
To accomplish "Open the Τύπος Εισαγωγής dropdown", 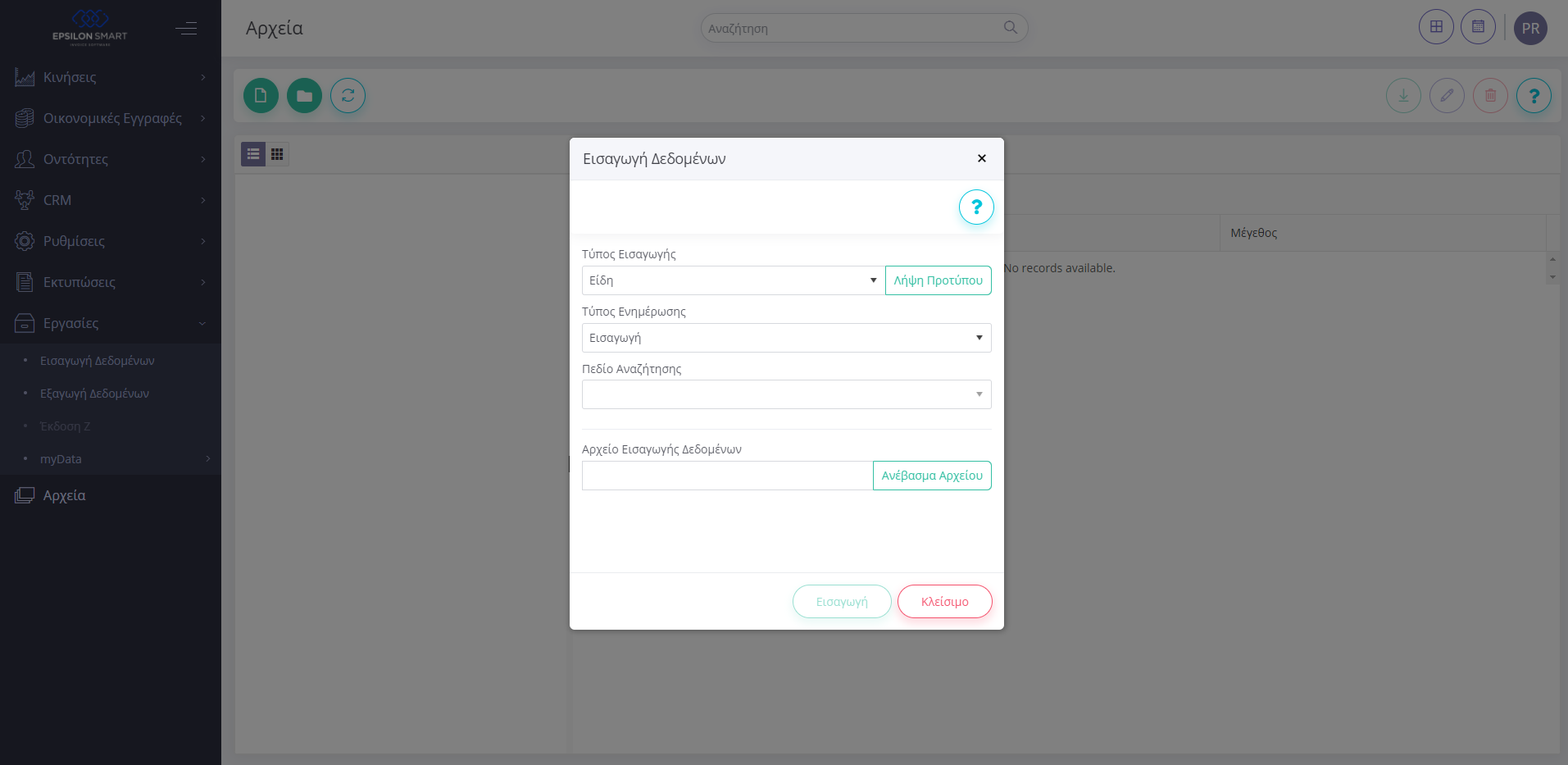I will [x=733, y=280].
